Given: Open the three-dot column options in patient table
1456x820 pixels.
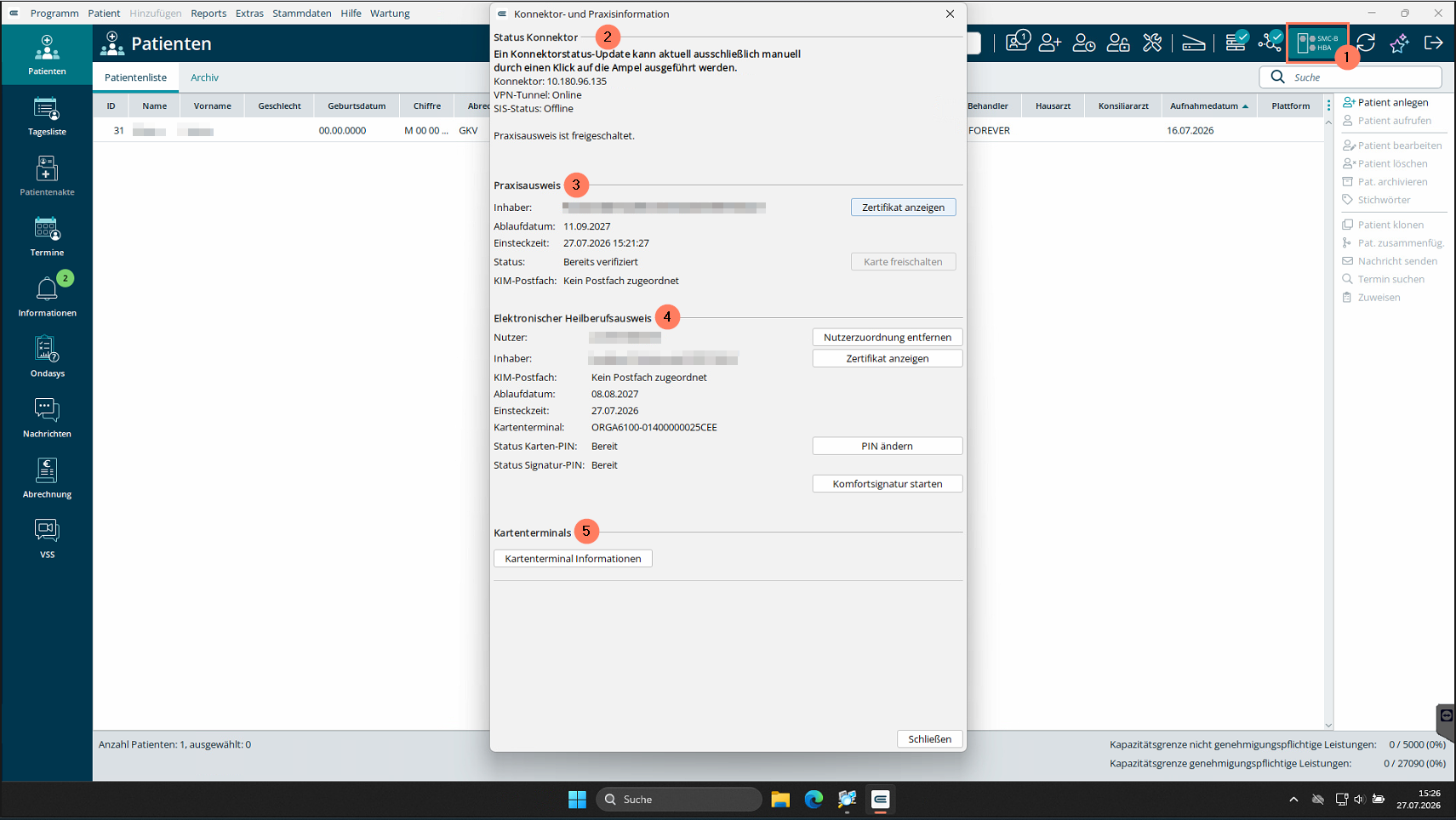Looking at the screenshot, I should coord(1328,105).
